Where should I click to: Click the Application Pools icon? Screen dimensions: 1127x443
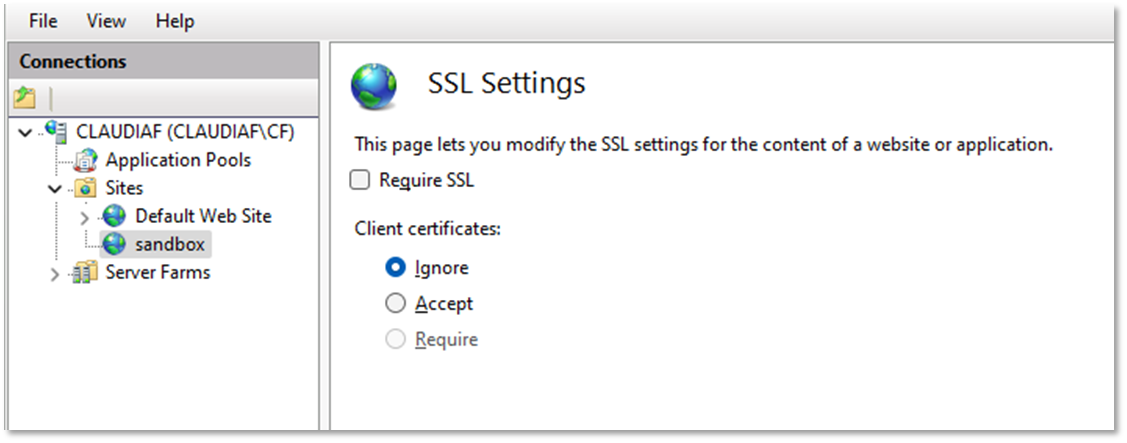coord(86,160)
